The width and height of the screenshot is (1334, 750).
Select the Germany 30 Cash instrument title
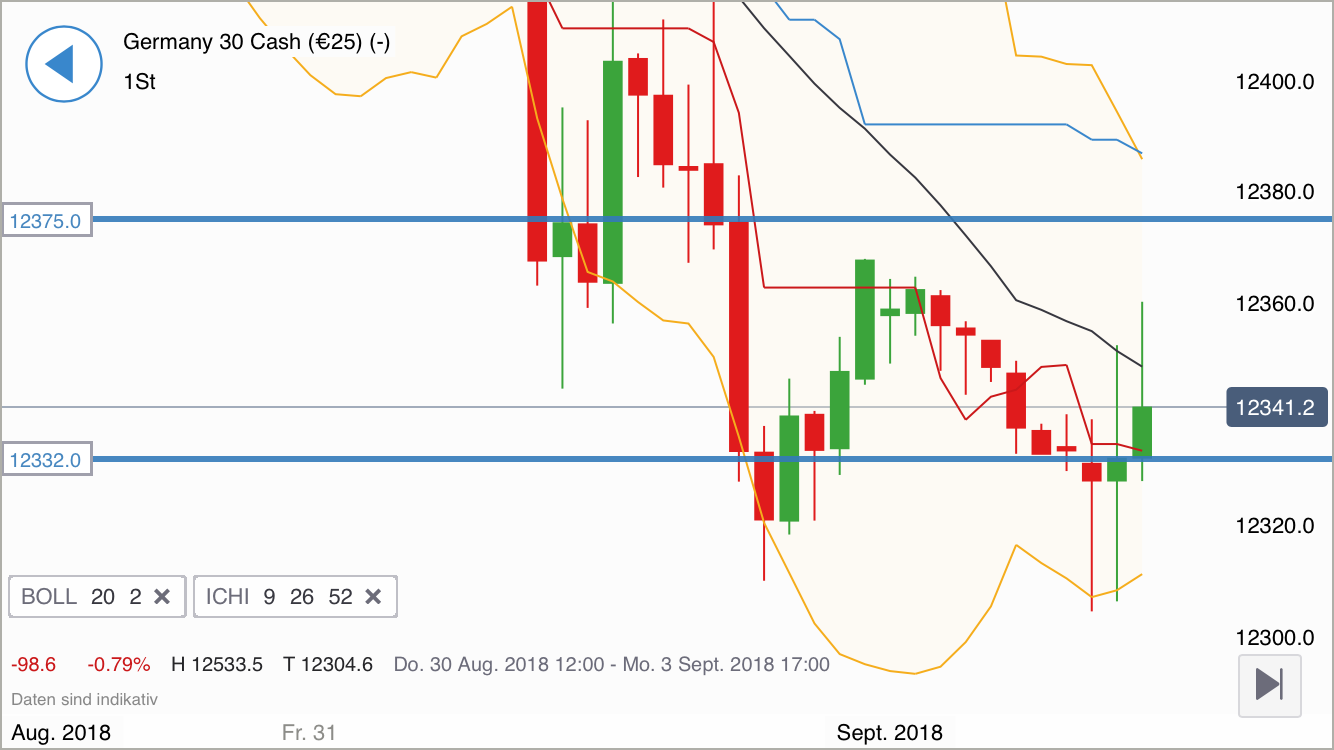(255, 42)
